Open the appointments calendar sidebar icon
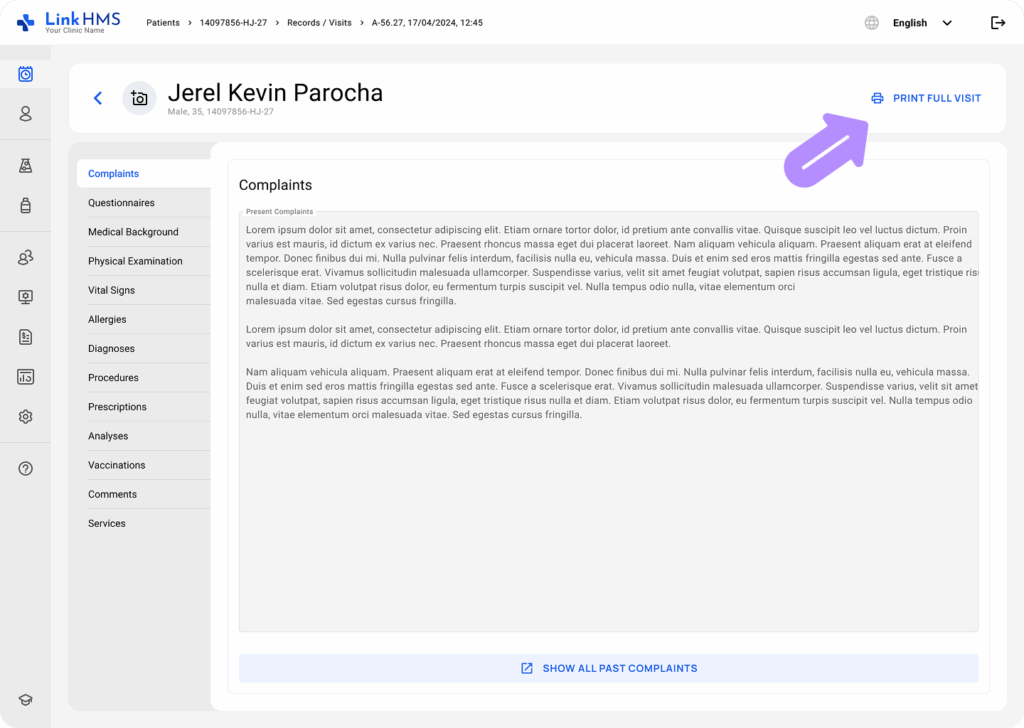The image size is (1024, 728). click(26, 74)
